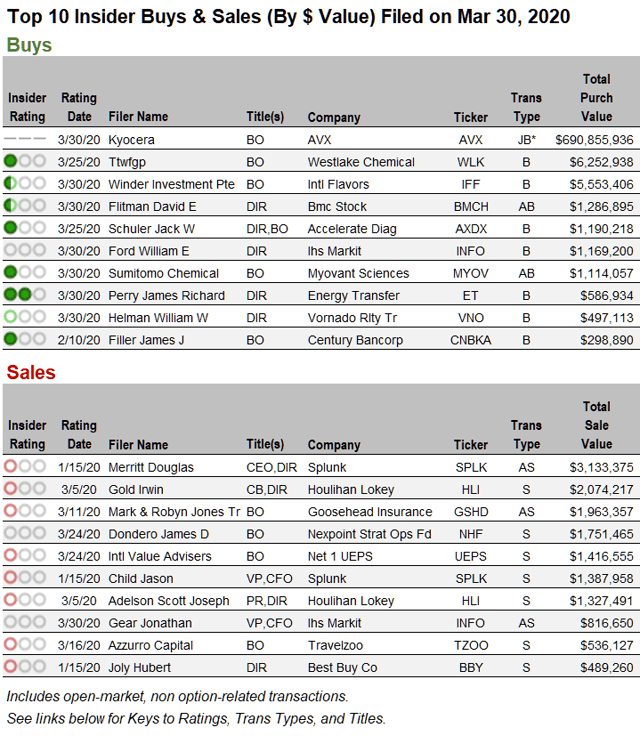Click the red rating circles for Merritt Douglas
This screenshot has height=736, width=640.
click(x=25, y=467)
